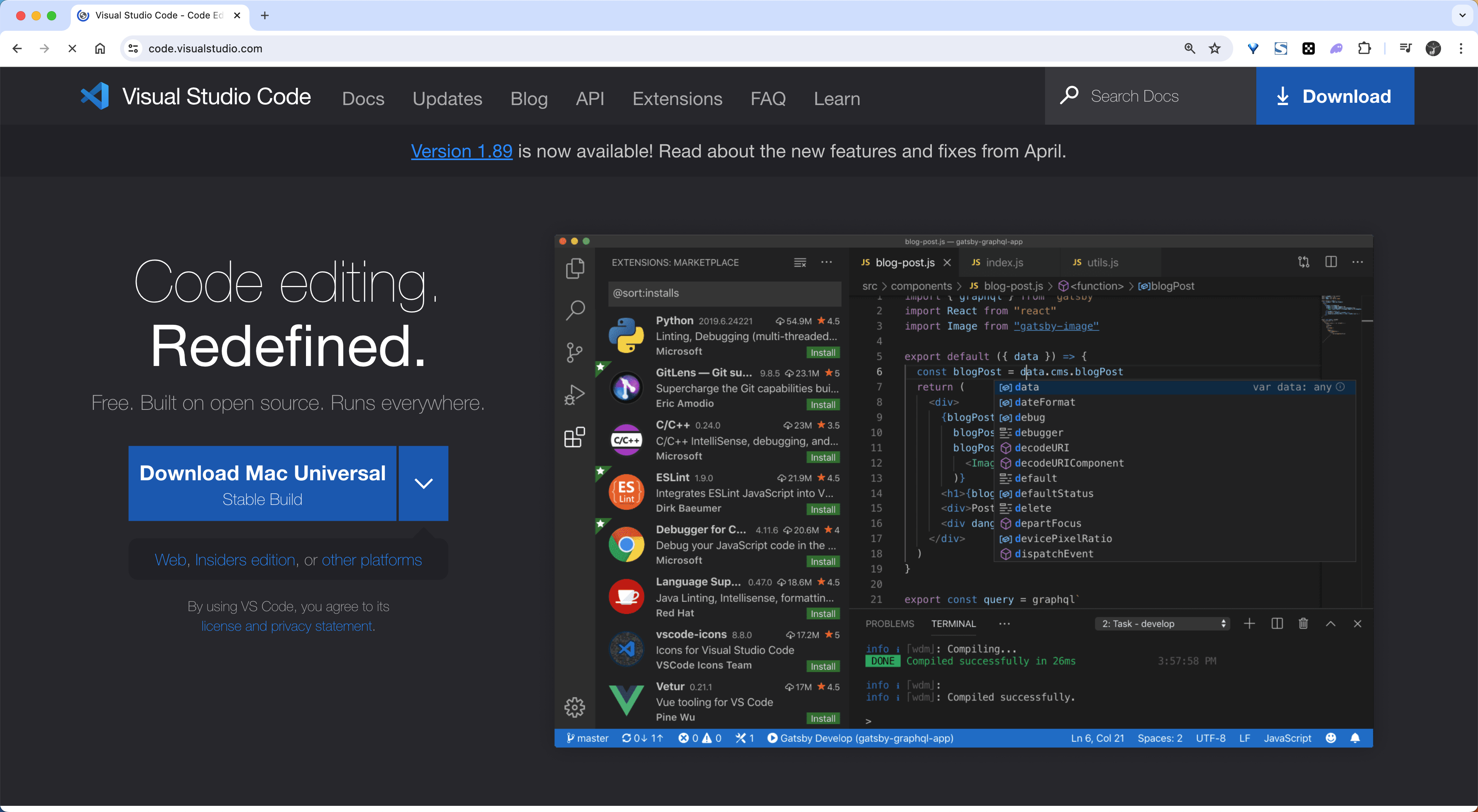Expand the download options chevron button
Image resolution: width=1478 pixels, height=812 pixels.
423,483
